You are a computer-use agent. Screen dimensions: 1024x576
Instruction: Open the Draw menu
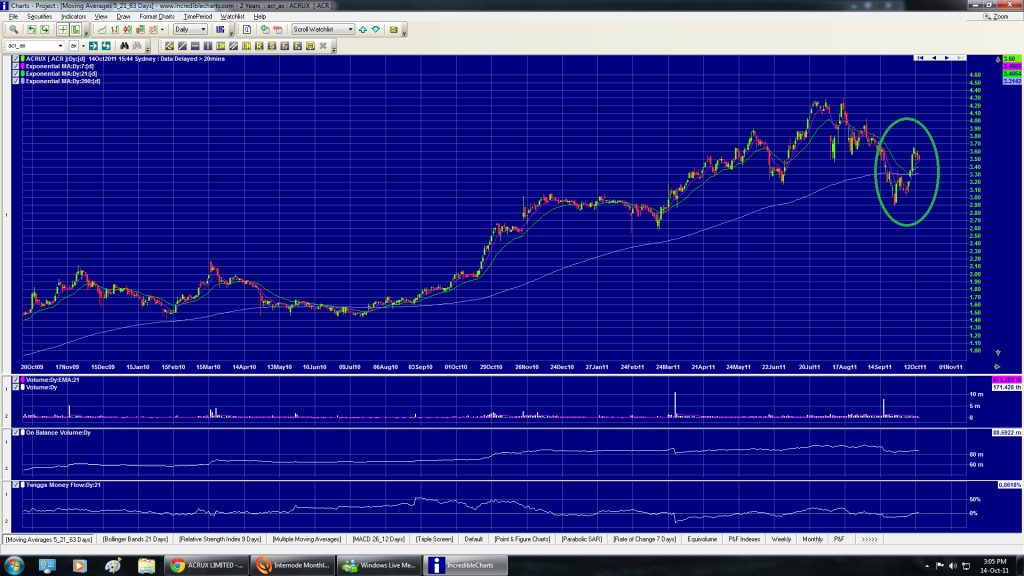click(x=123, y=16)
